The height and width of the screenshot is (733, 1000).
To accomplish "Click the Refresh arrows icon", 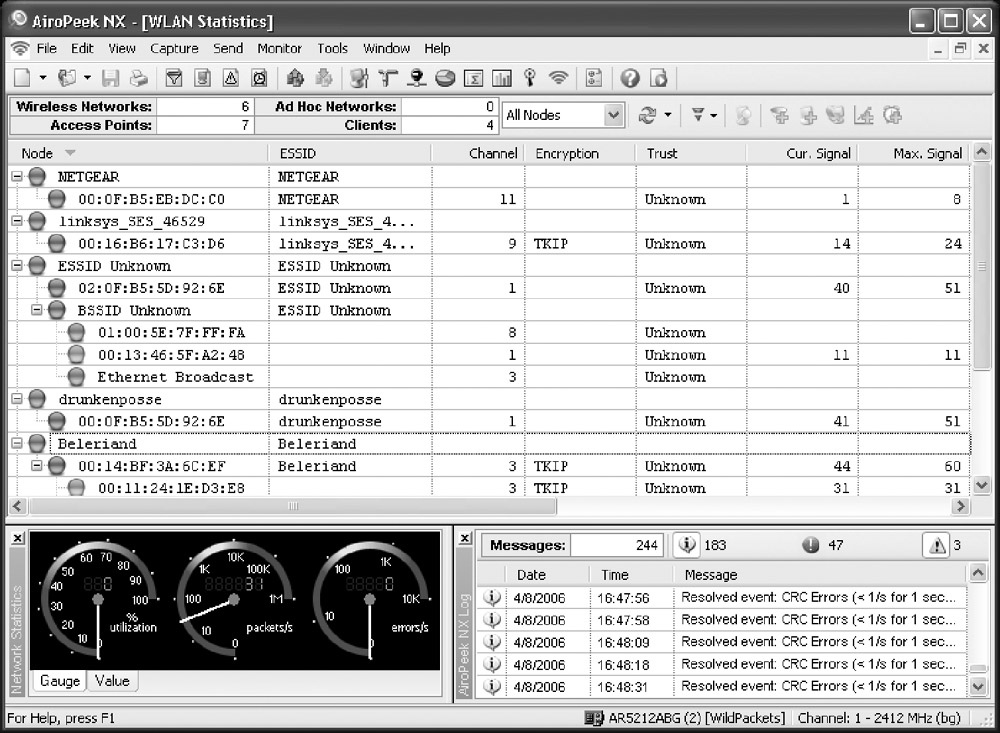I will 647,115.
